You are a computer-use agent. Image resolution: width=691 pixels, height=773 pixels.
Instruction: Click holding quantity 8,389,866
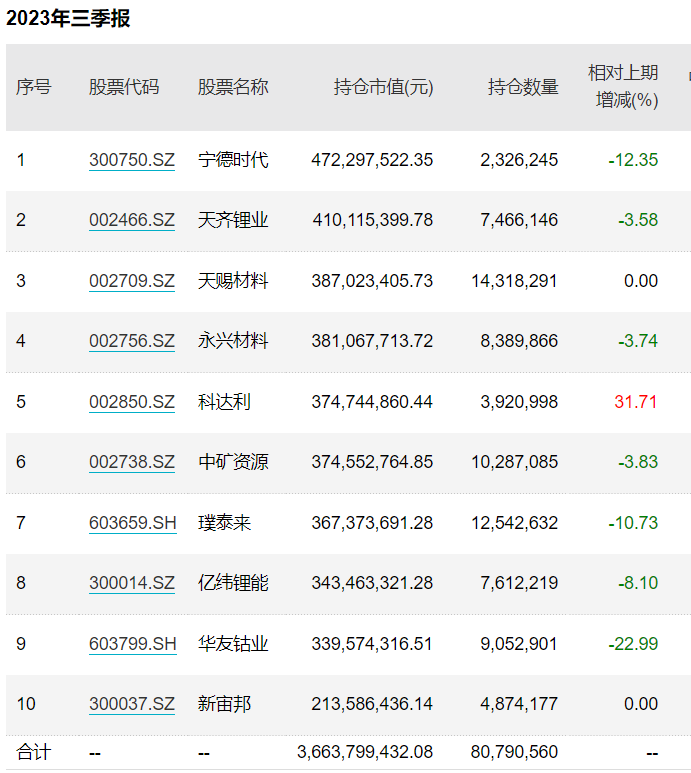tap(519, 341)
